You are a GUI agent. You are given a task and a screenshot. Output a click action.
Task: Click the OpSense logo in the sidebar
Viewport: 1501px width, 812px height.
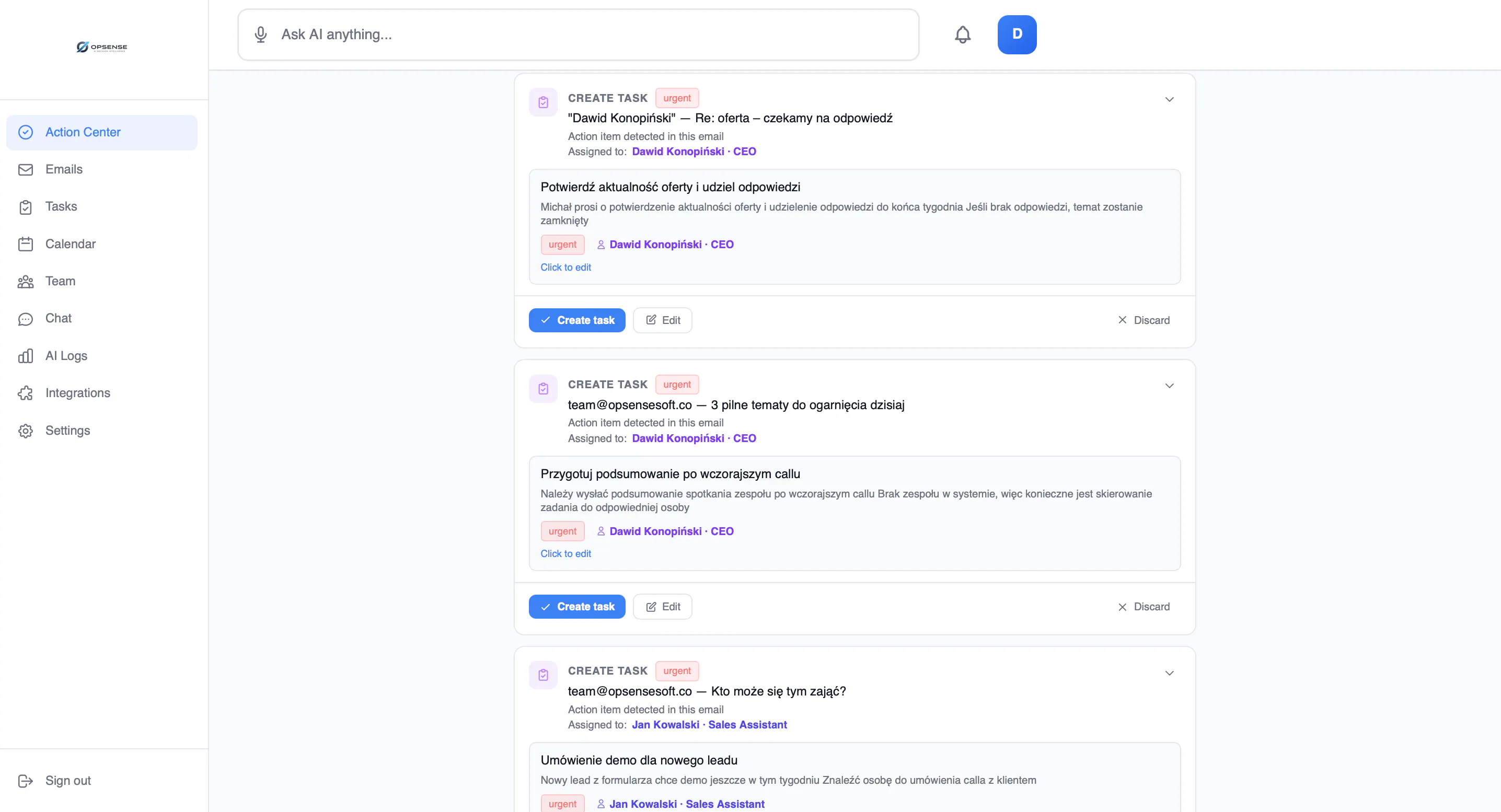[102, 47]
